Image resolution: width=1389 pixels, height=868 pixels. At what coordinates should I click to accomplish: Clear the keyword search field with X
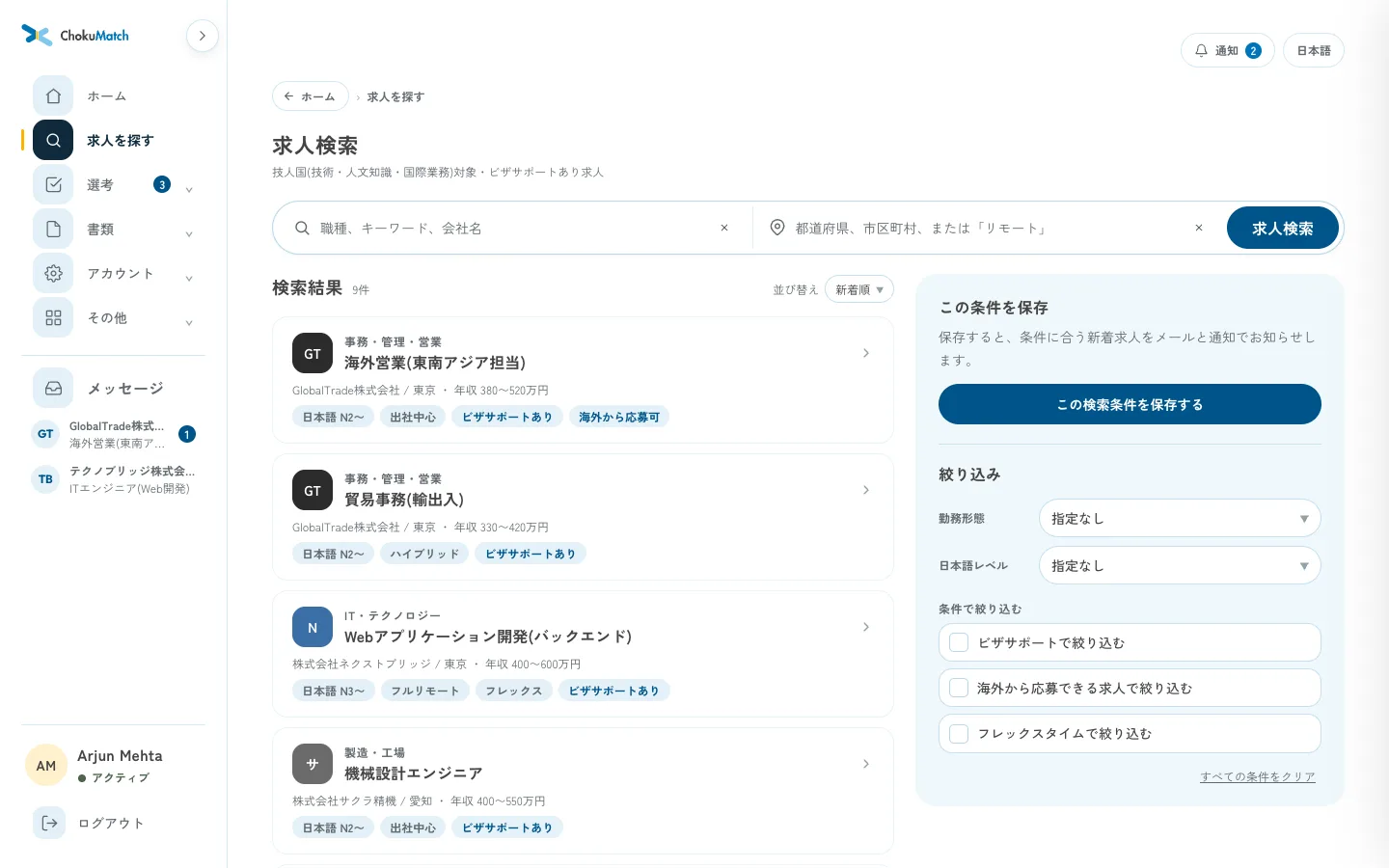[724, 229]
